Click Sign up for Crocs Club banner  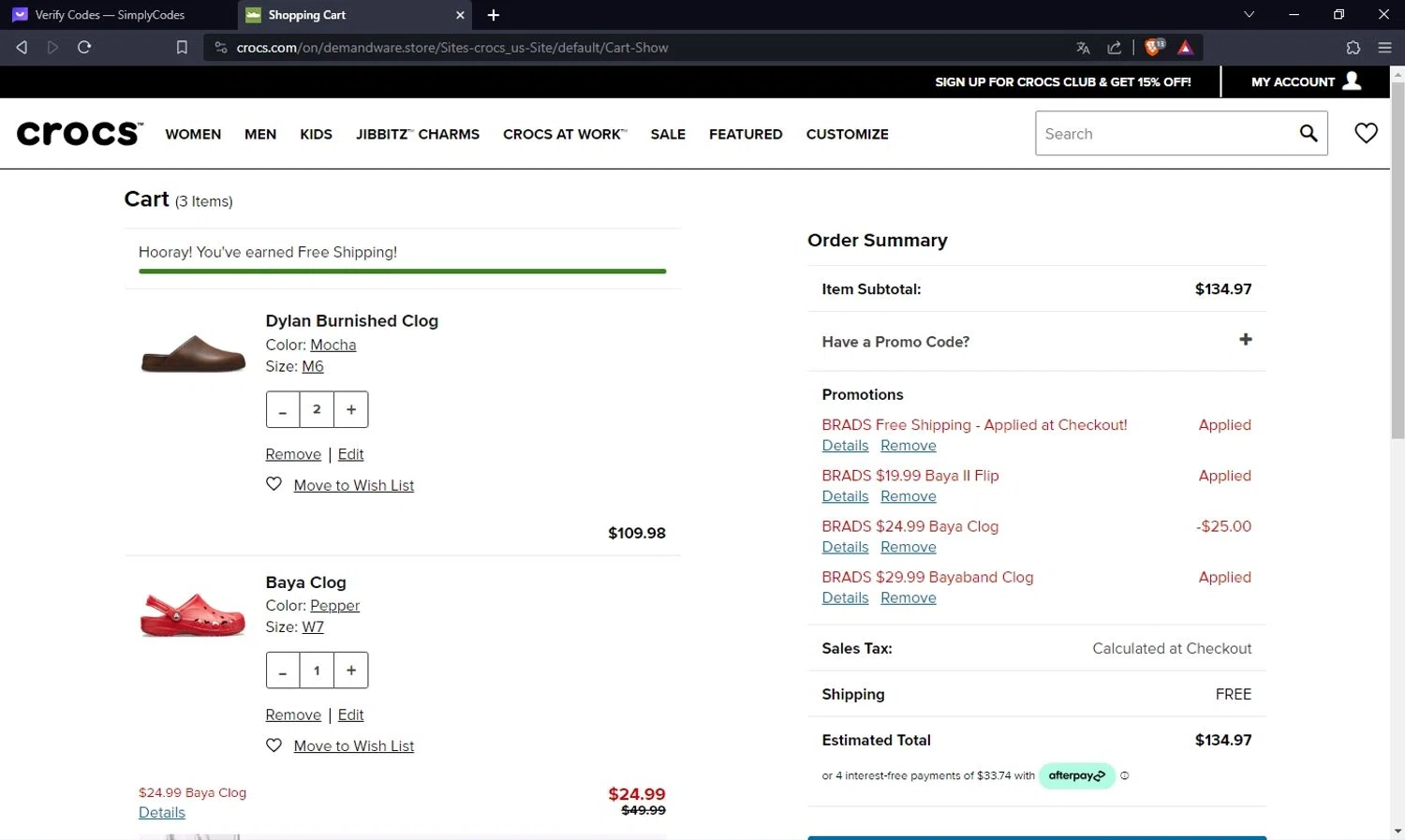1063,81
